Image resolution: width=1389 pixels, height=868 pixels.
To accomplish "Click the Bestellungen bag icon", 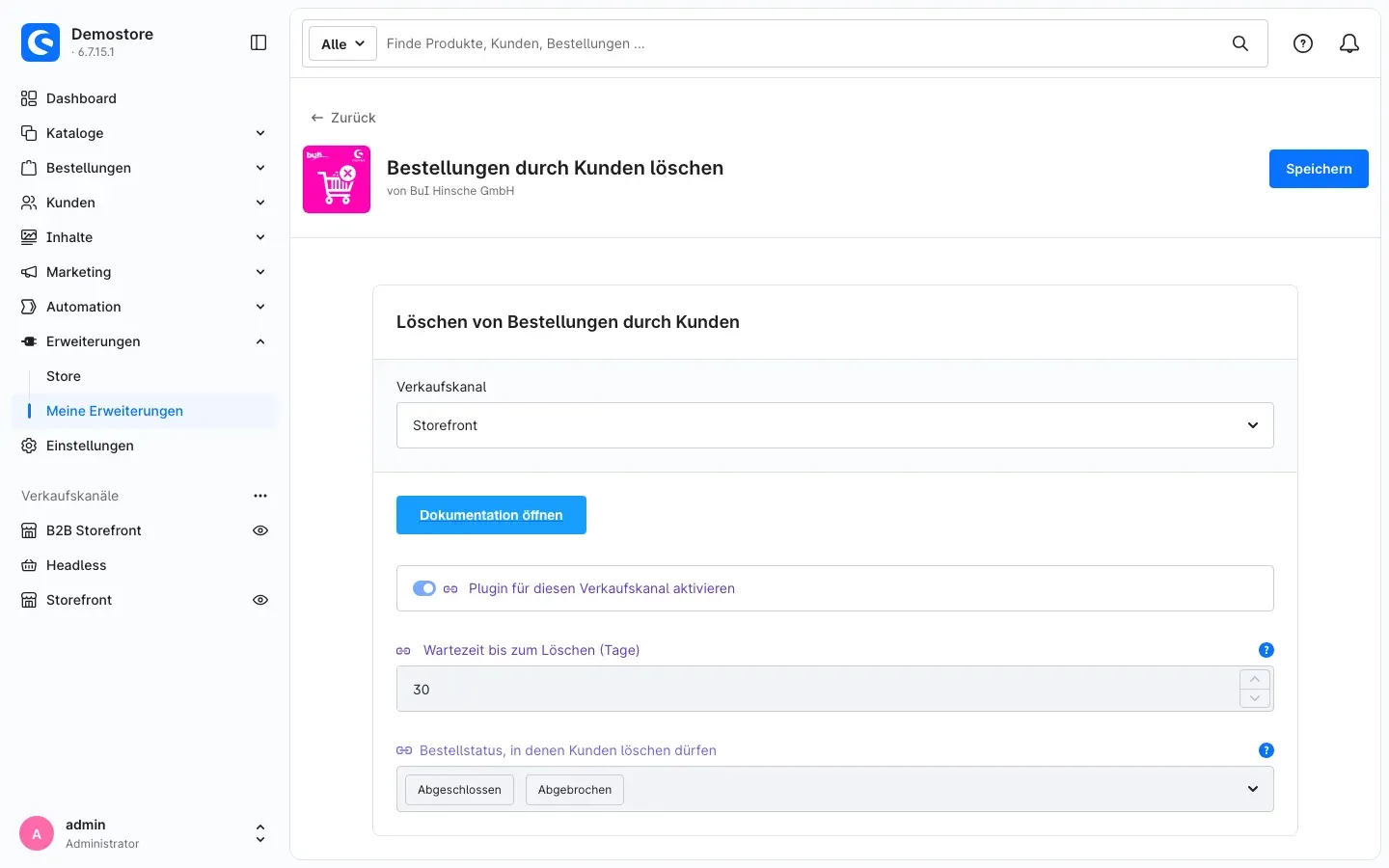I will [x=29, y=168].
